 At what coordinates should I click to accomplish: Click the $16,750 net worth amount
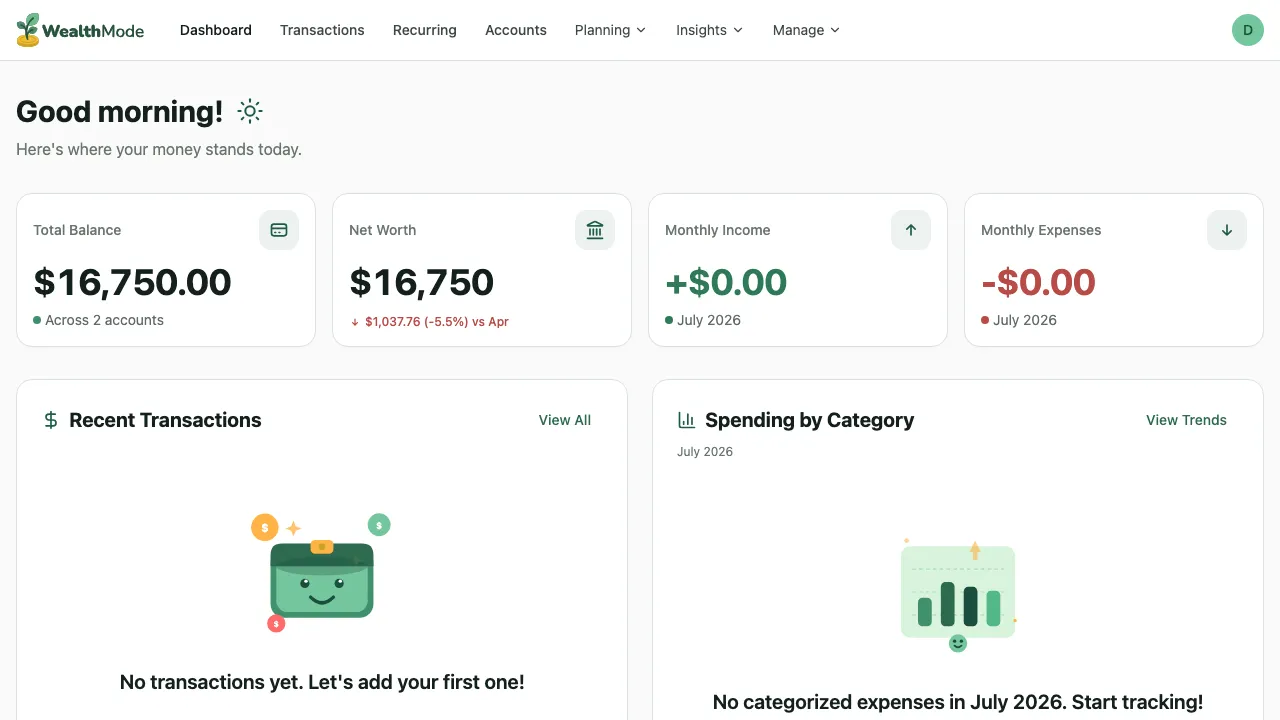coord(421,282)
